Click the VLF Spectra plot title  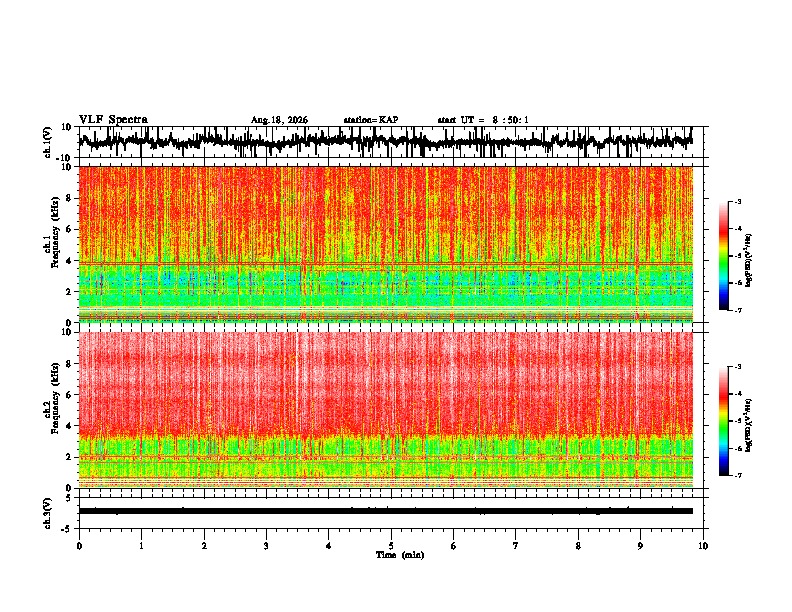[x=113, y=120]
